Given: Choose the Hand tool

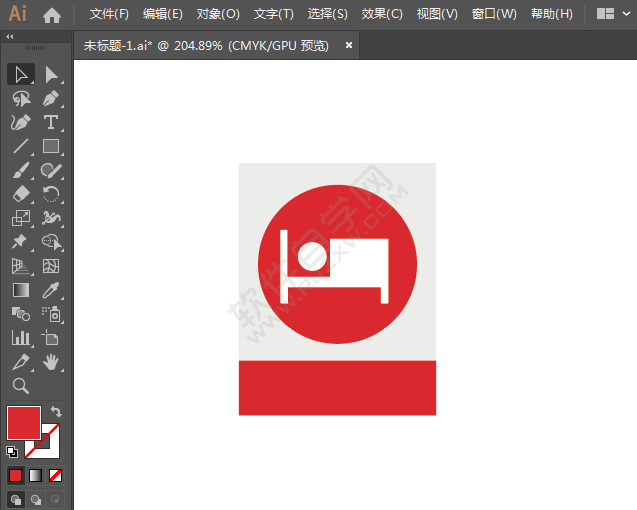Looking at the screenshot, I should (51, 362).
